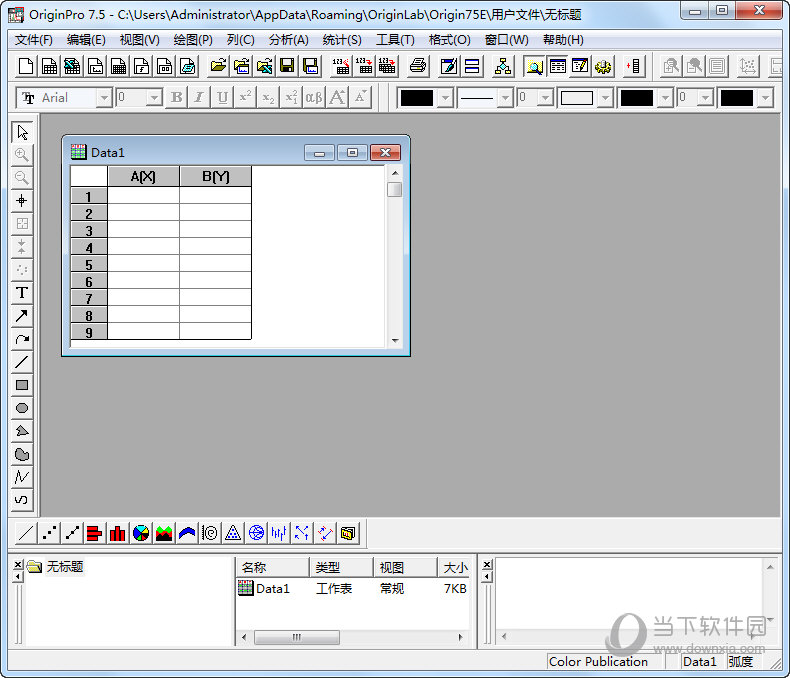The image size is (790, 678).
Task: Select the Zoom In magnifier tool
Action: click(22, 155)
